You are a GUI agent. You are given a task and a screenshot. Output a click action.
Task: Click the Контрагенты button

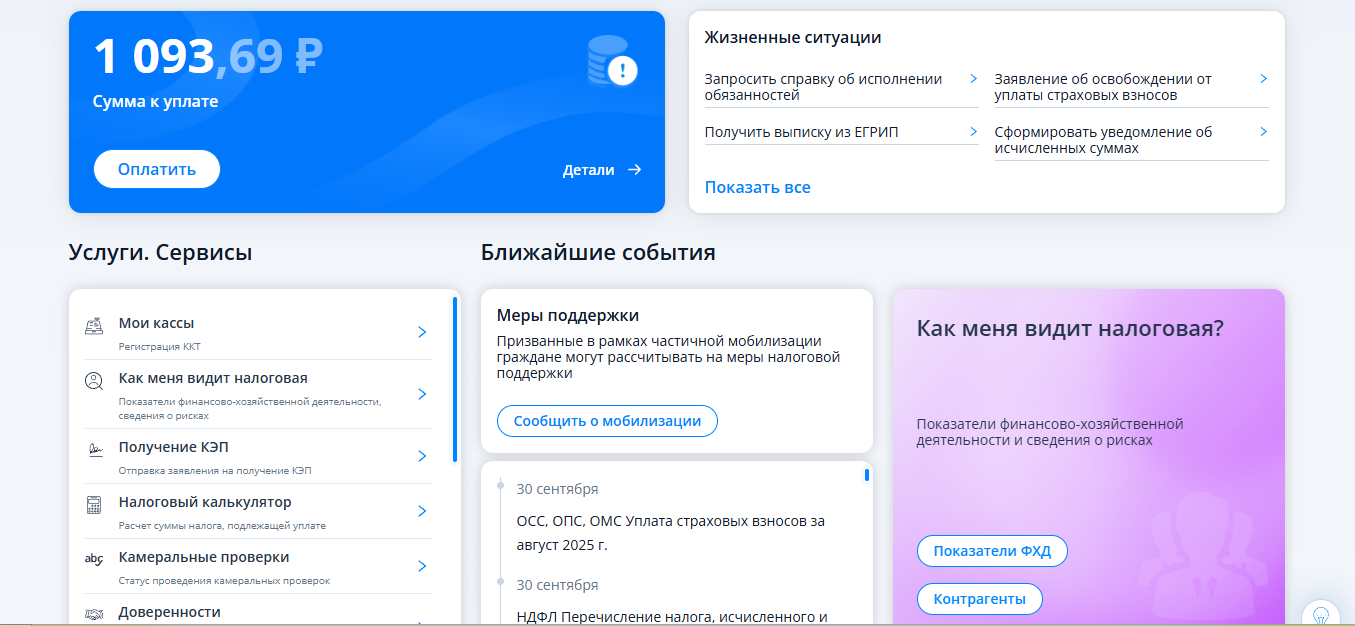pyautogui.click(x=979, y=599)
